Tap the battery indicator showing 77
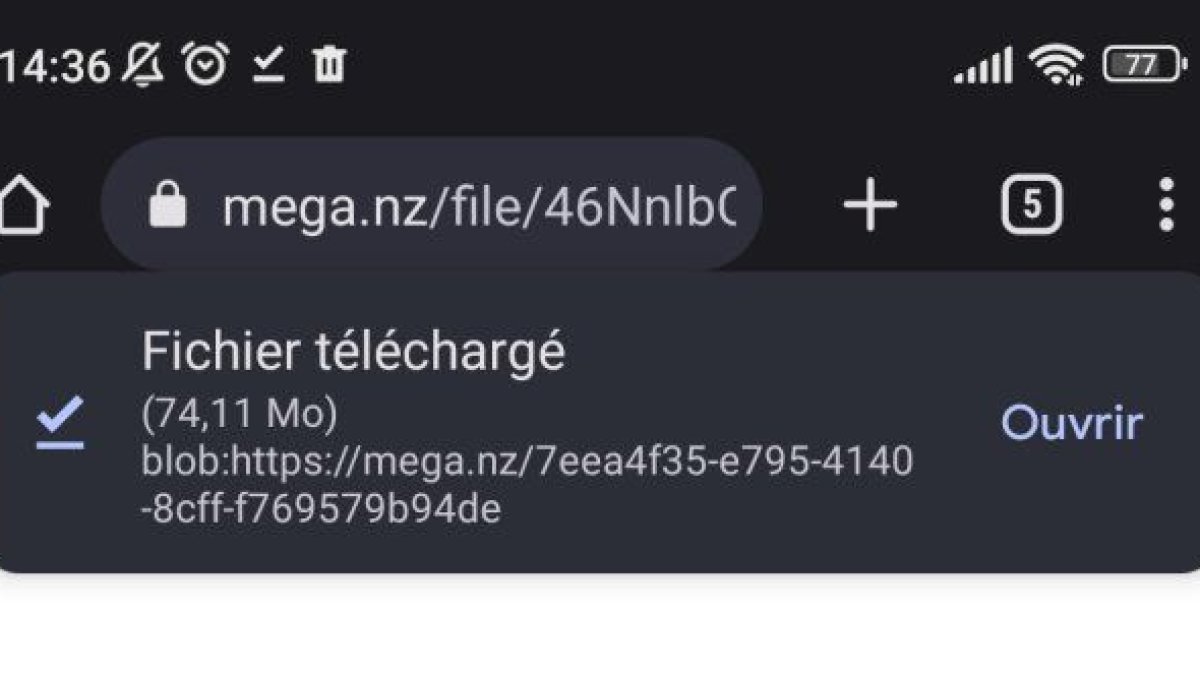Screen dimensions: 1200x675 [x=1143, y=66]
